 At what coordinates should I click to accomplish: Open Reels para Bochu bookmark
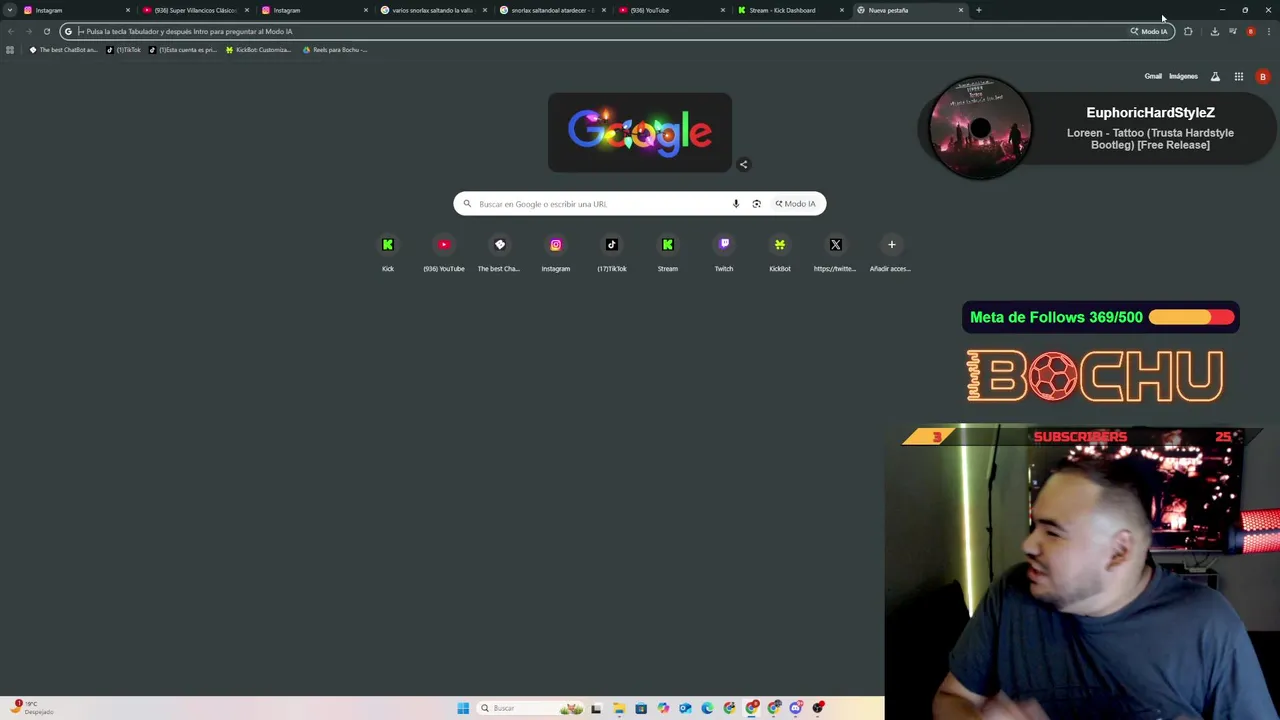click(x=335, y=50)
